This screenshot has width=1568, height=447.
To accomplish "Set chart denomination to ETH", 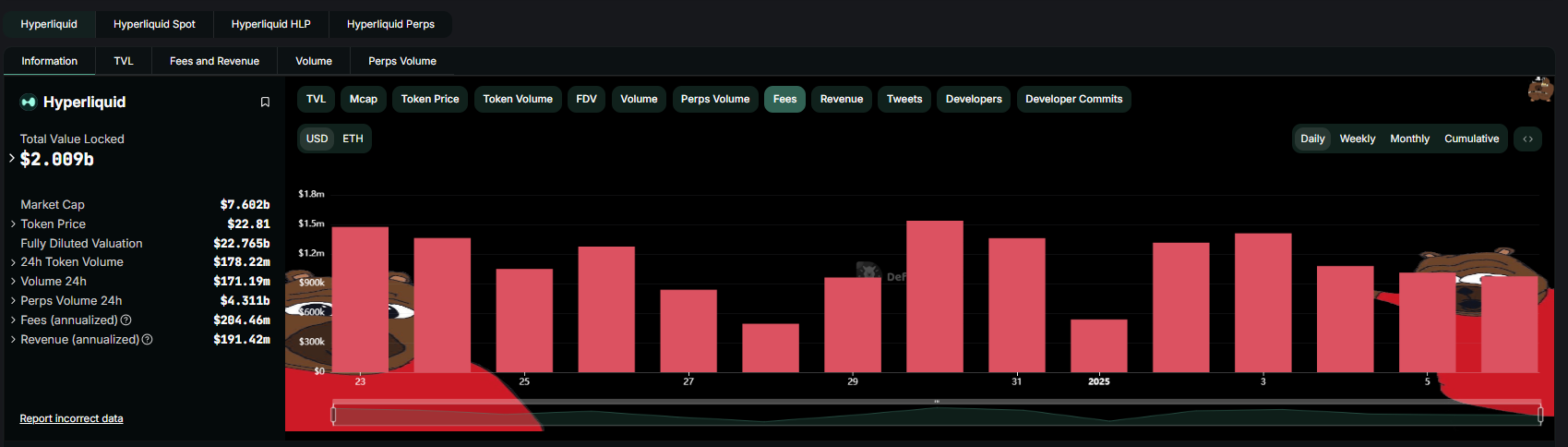I will [353, 139].
